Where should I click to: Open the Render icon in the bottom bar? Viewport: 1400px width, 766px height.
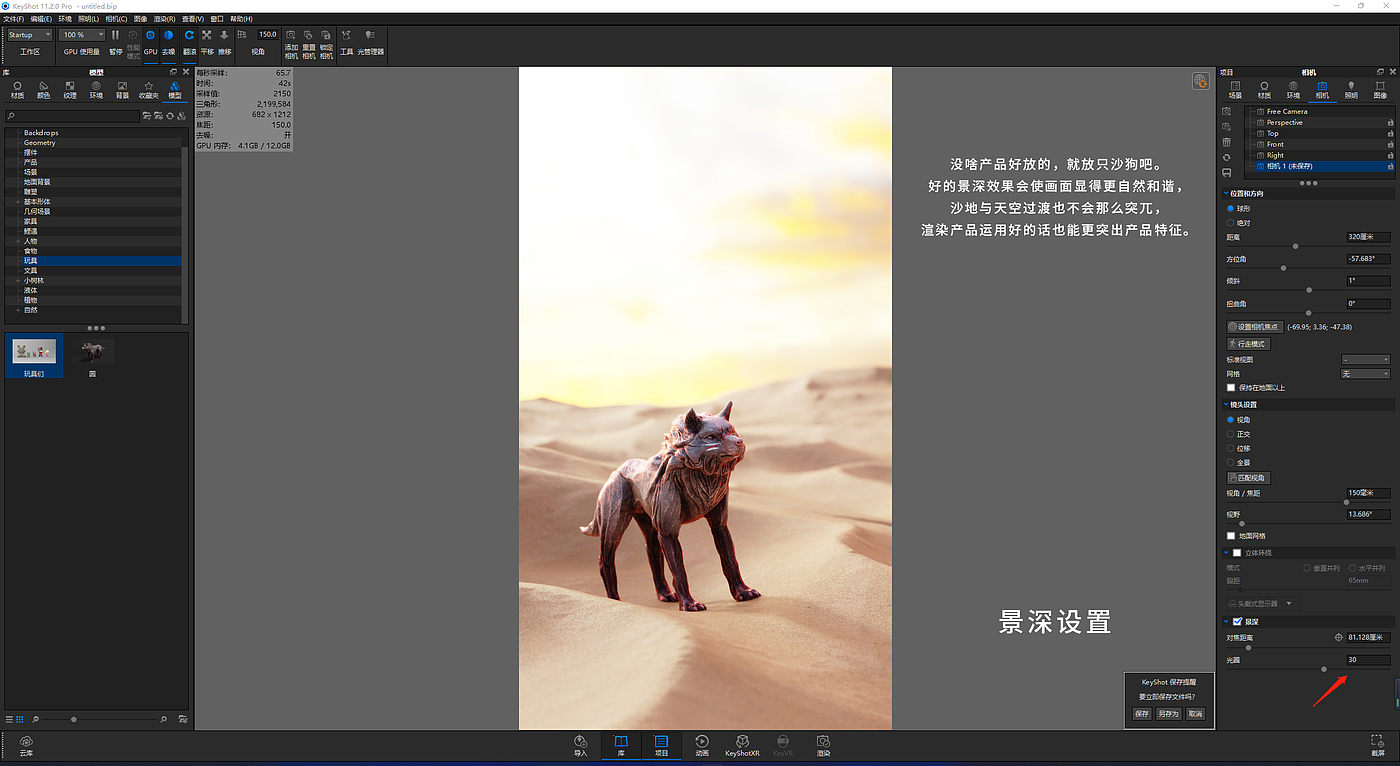tap(822, 745)
